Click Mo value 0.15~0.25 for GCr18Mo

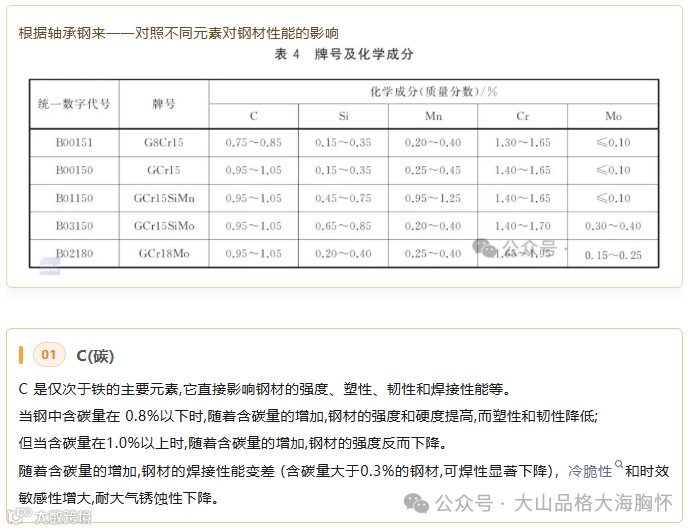(613, 255)
